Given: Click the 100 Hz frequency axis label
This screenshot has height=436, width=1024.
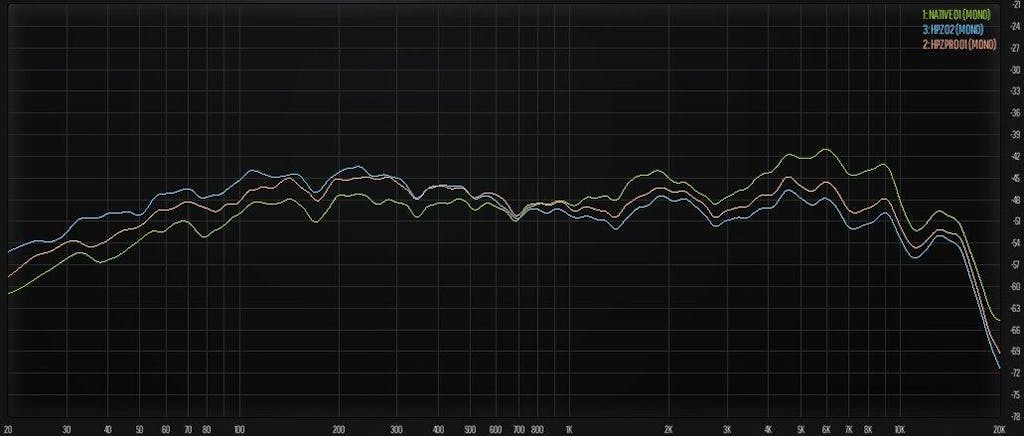Looking at the screenshot, I should [x=238, y=428].
